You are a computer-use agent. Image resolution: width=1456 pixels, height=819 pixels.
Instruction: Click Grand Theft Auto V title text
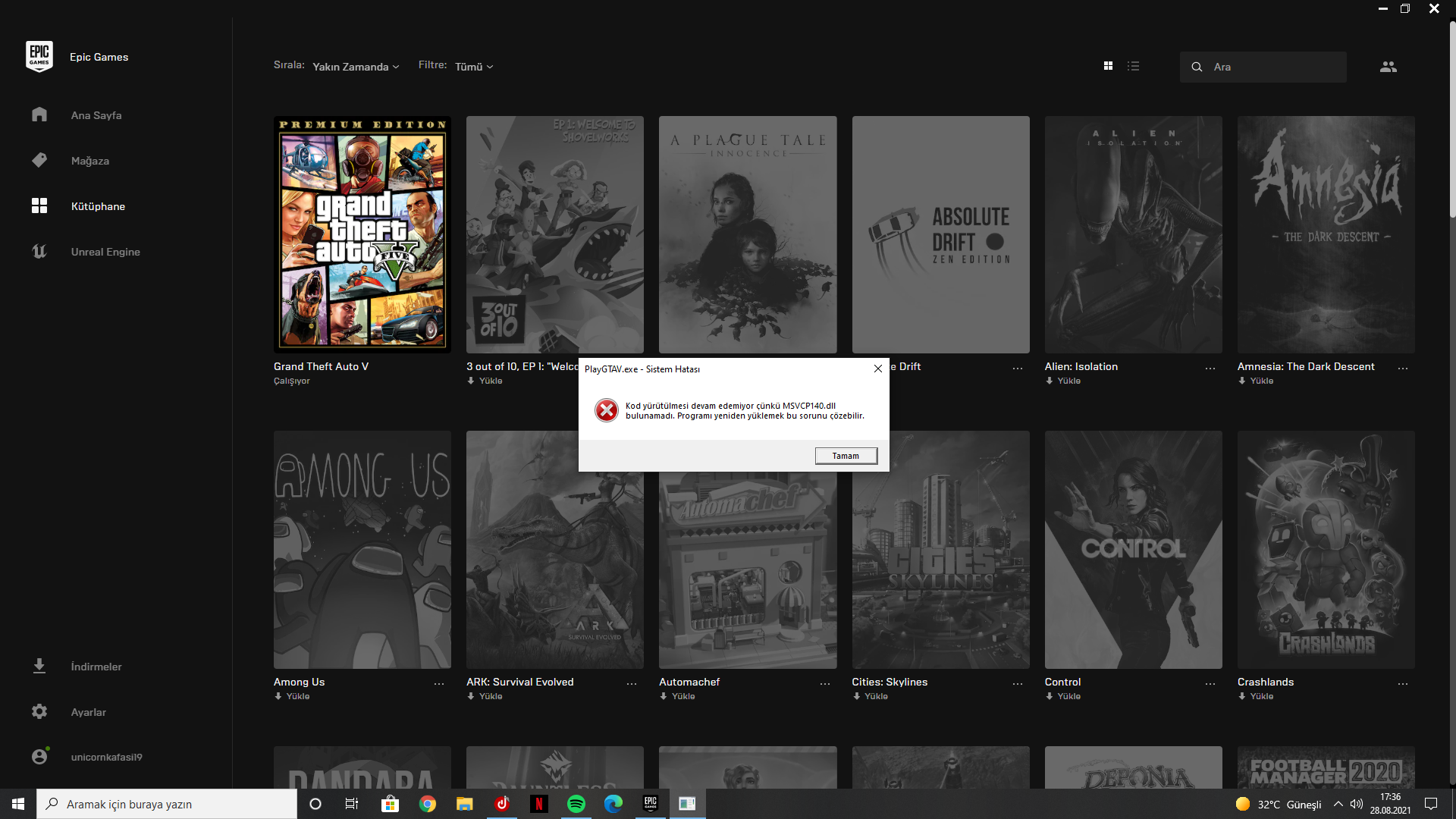click(321, 366)
